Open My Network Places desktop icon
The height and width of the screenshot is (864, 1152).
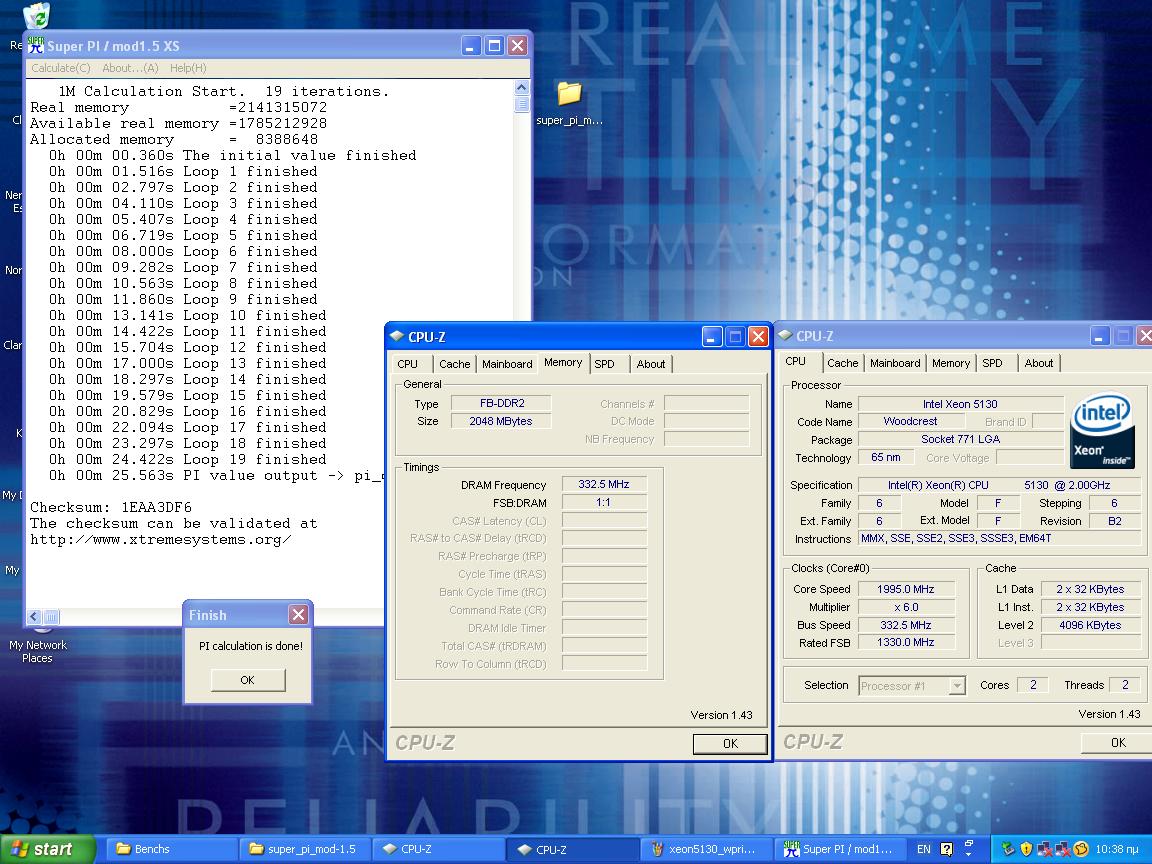pyautogui.click(x=37, y=643)
